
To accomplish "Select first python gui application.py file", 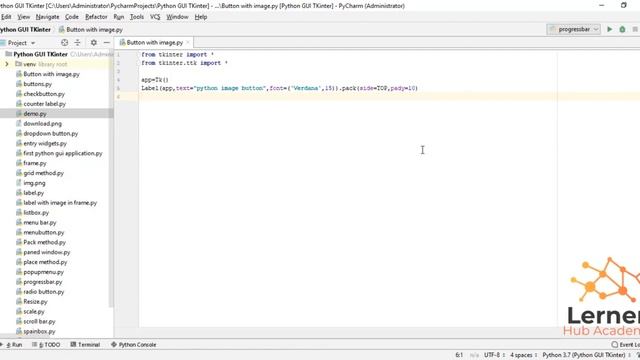I will click(x=63, y=153).
